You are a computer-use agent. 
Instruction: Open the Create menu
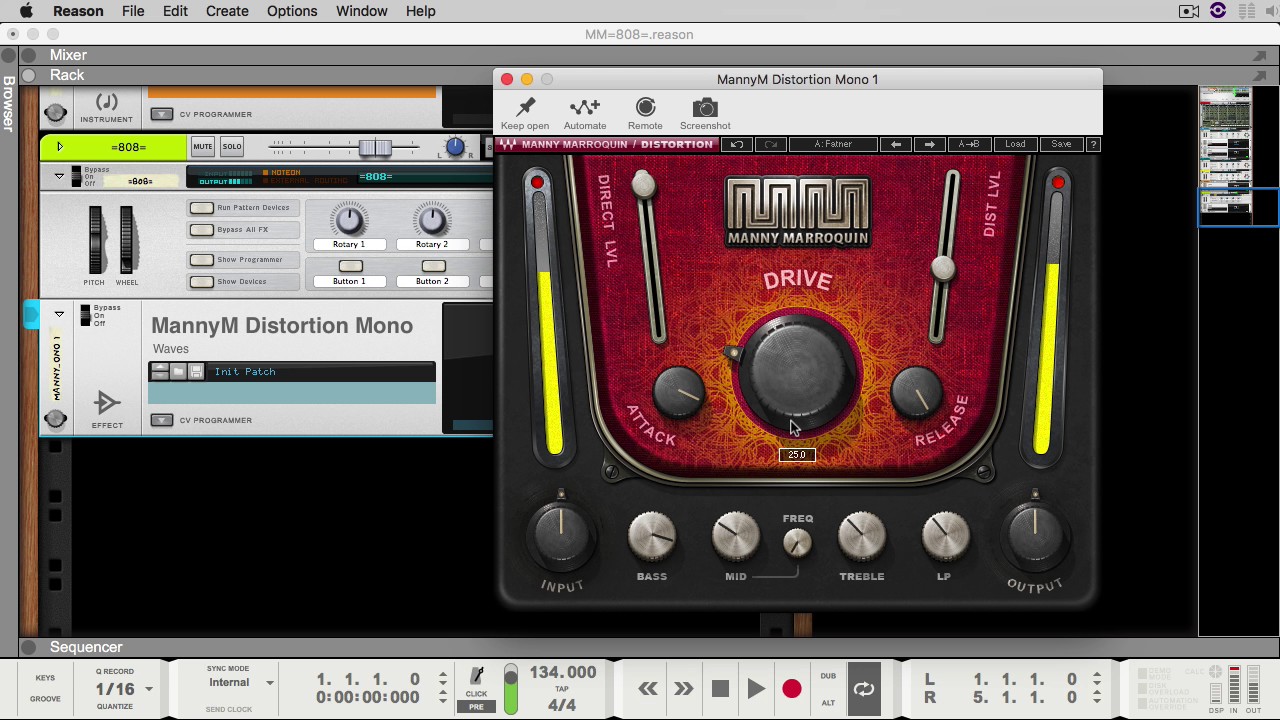tap(227, 11)
